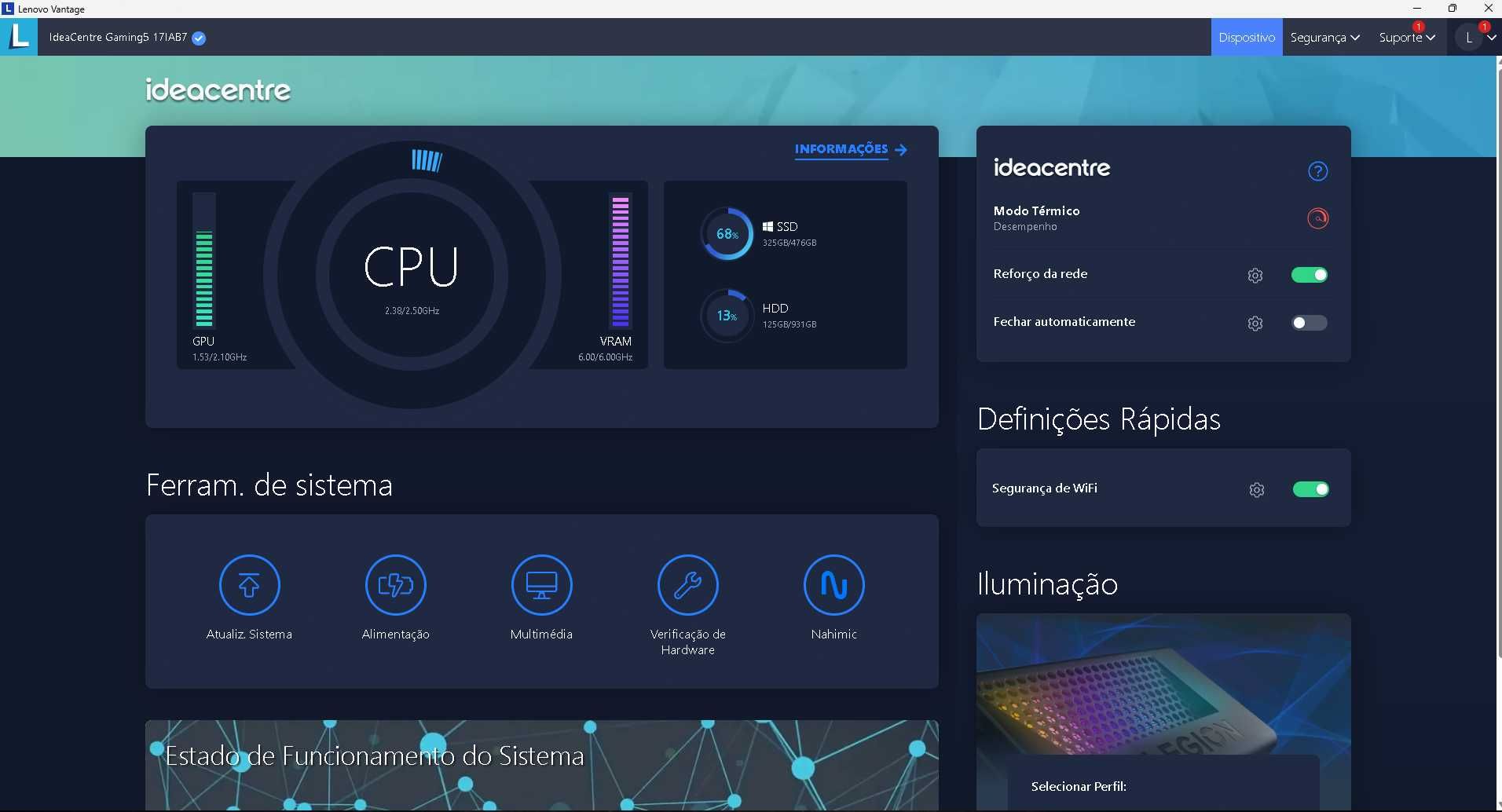1502x812 pixels.
Task: Click the user account avatar L
Action: click(1468, 37)
